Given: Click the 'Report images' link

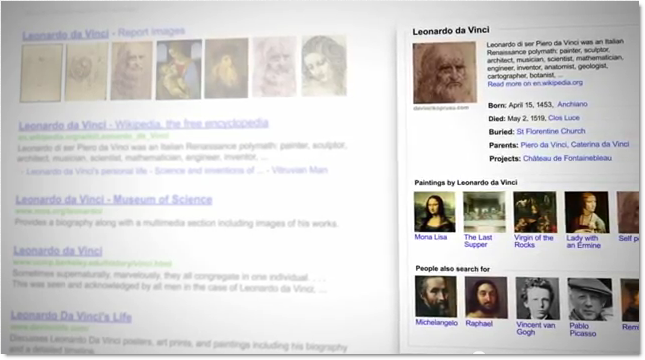Looking at the screenshot, I should (151, 32).
